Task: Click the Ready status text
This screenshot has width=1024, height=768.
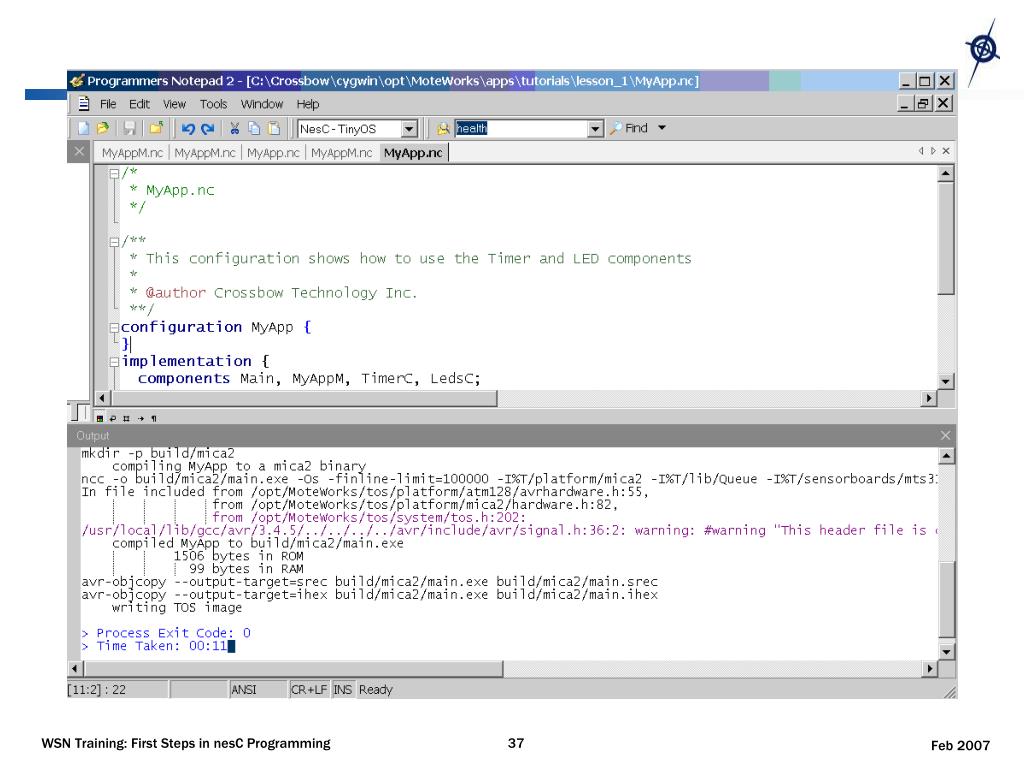Action: click(x=376, y=690)
